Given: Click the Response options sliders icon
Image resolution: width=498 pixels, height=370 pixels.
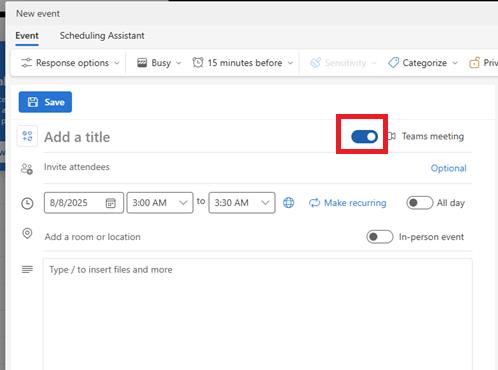Looking at the screenshot, I should [26, 63].
